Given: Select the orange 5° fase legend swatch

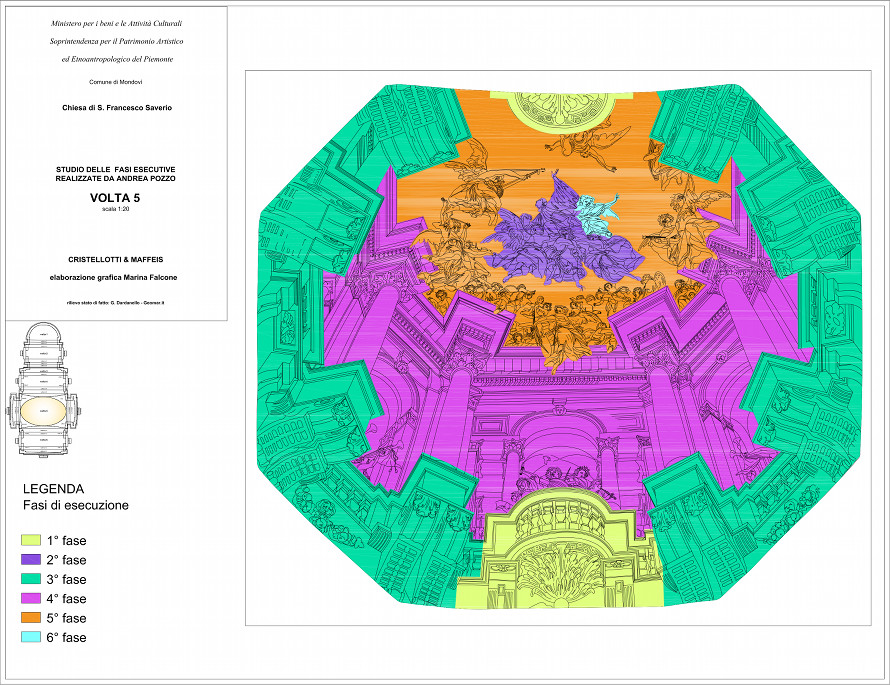Looking at the screenshot, I should point(31,617).
